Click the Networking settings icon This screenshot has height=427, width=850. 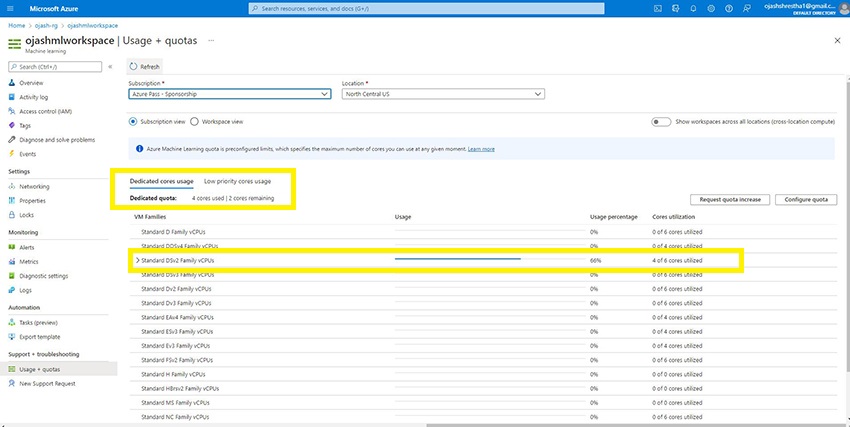11,186
